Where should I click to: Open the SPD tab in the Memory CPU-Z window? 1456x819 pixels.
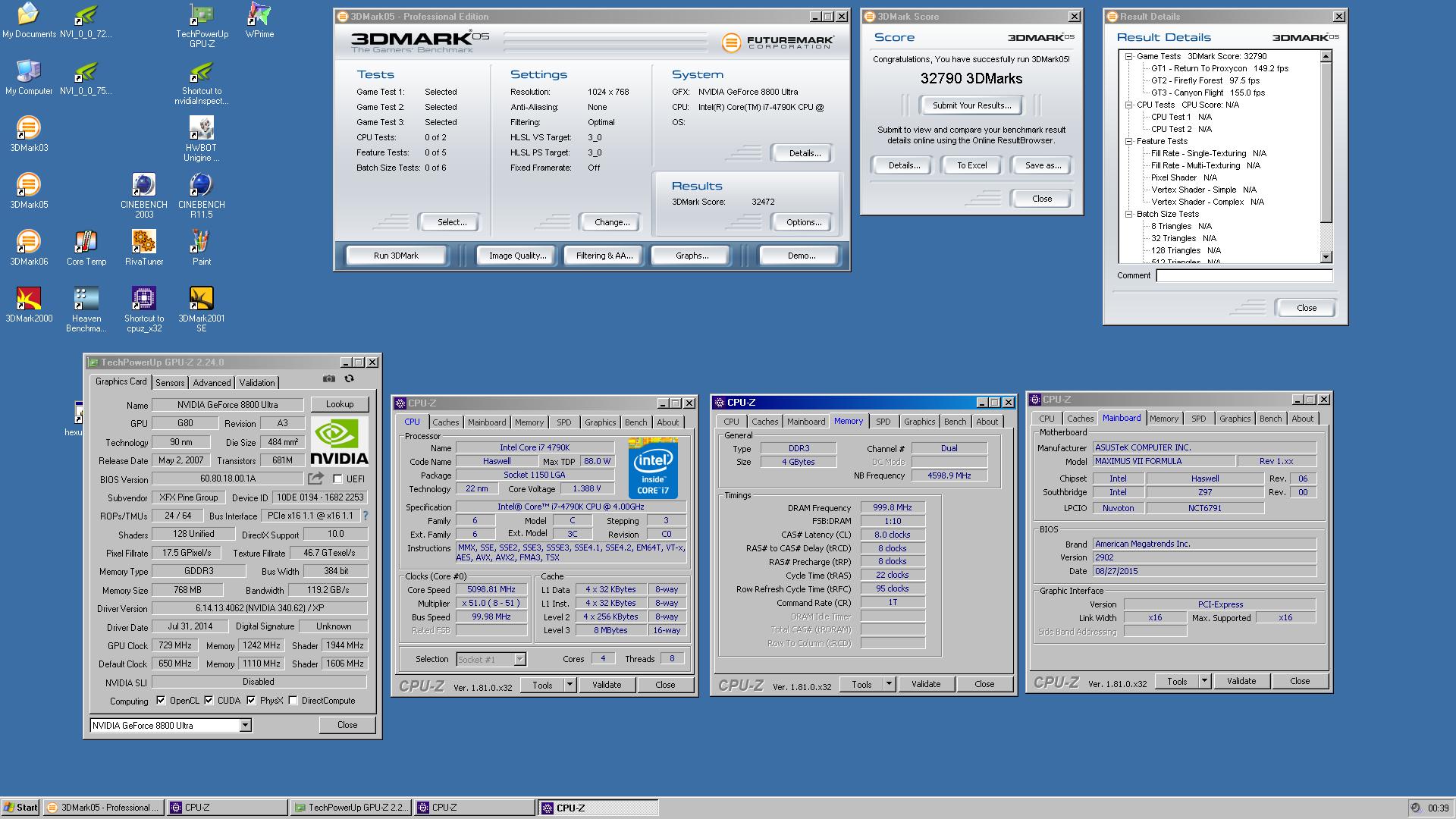[883, 422]
